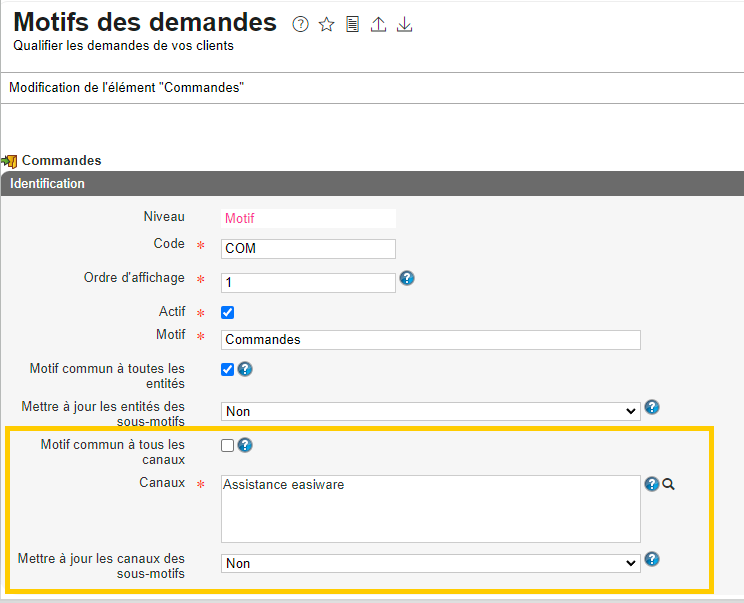The width and height of the screenshot is (744, 603).
Task: View help for Mettre à jour les canaux
Action: (x=652, y=559)
